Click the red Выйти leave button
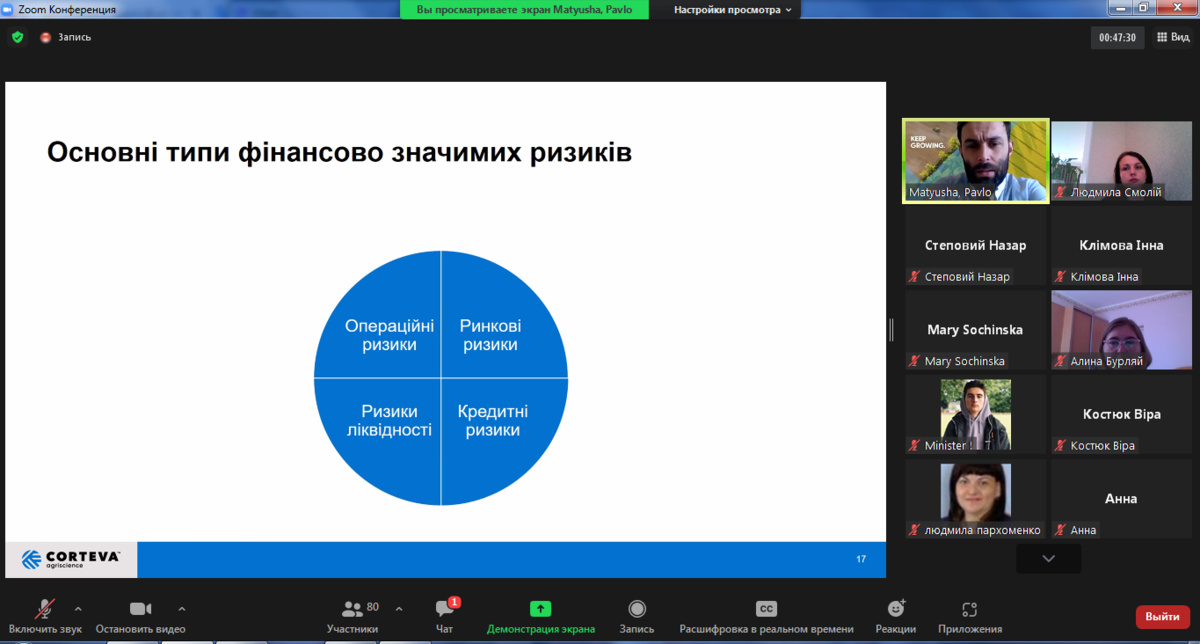This screenshot has height=644, width=1200. point(1162,617)
